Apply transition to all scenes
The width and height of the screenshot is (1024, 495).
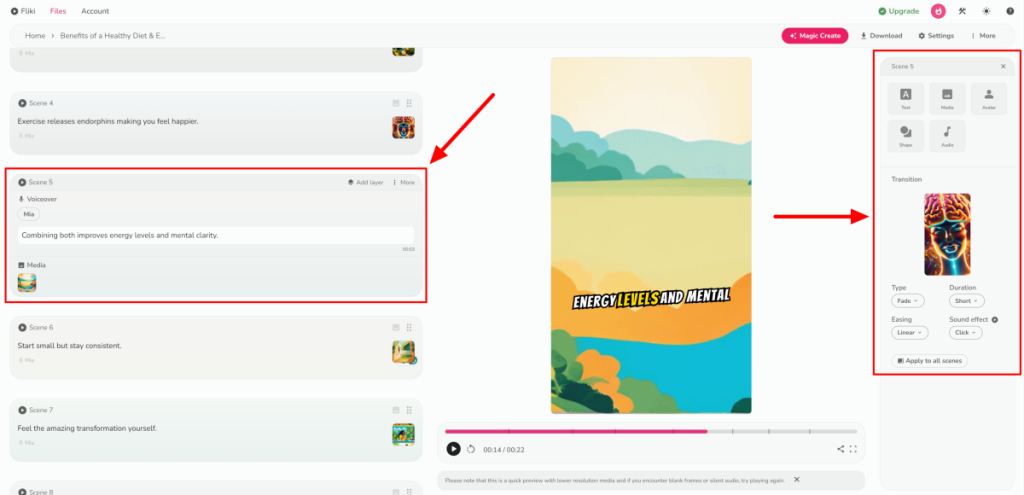(929, 360)
